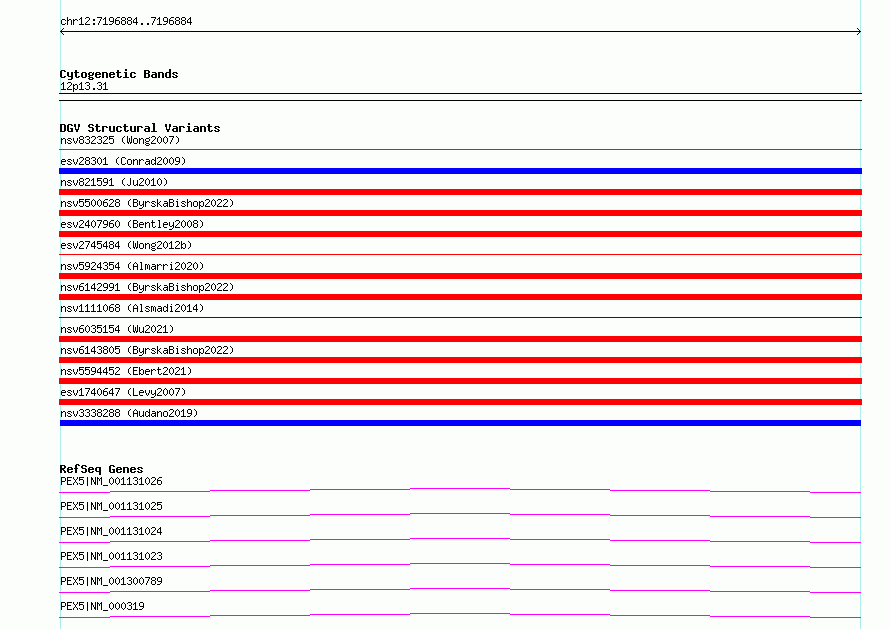The image size is (890, 629).
Task: Click the chr12:7196884..7196884 coordinate label
Action: 126,21
